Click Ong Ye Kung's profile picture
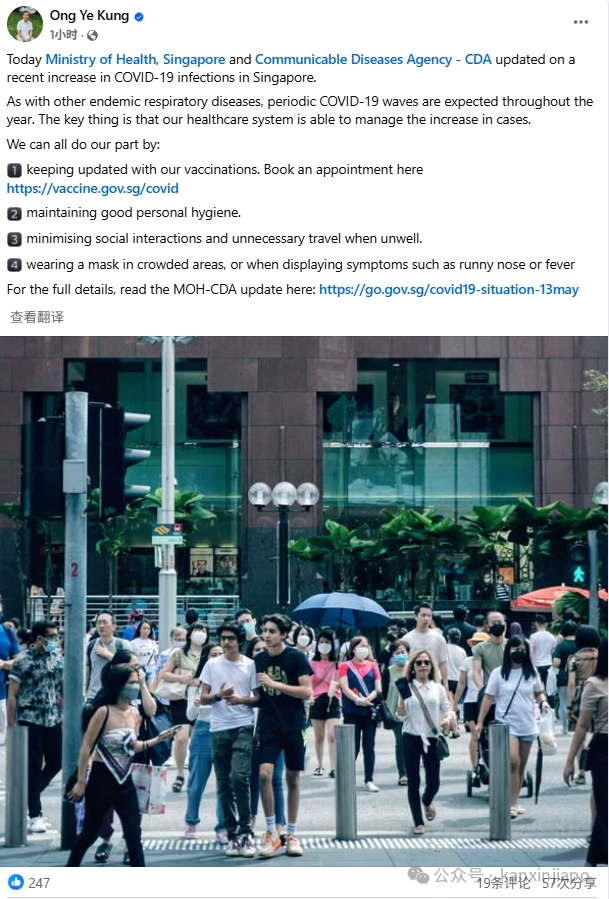609x899 pixels. pos(25,25)
